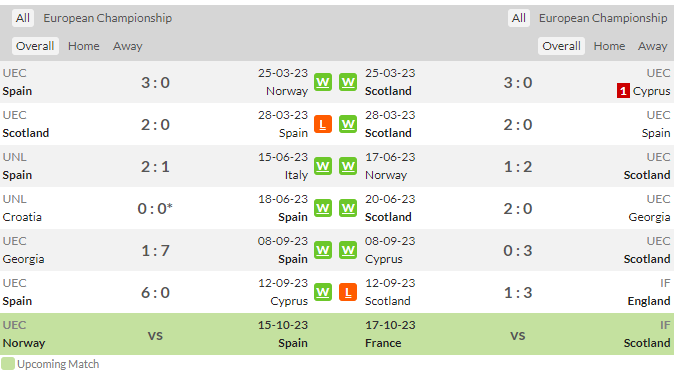Click Spain's orange loss badge vs Scotland
678x391 pixels.
tap(323, 124)
